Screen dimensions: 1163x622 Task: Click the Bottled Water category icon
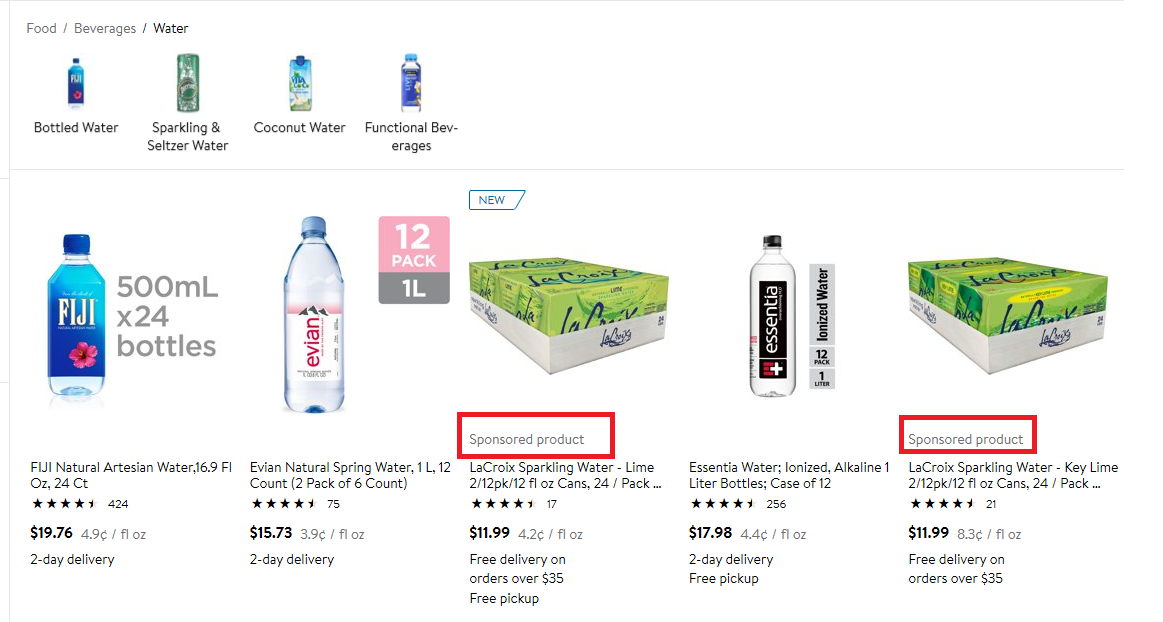pos(76,83)
